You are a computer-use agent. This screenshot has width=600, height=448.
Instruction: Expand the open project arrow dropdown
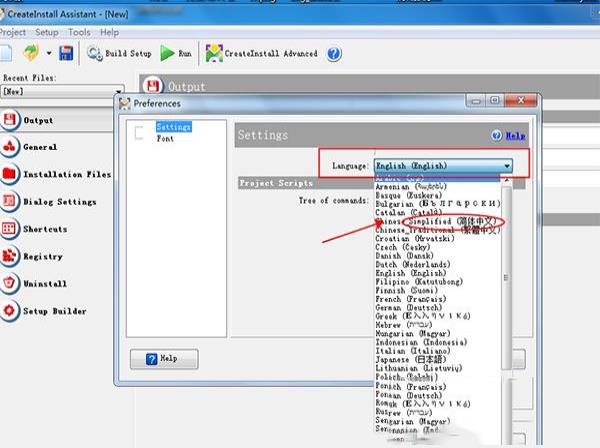pyautogui.click(x=49, y=53)
